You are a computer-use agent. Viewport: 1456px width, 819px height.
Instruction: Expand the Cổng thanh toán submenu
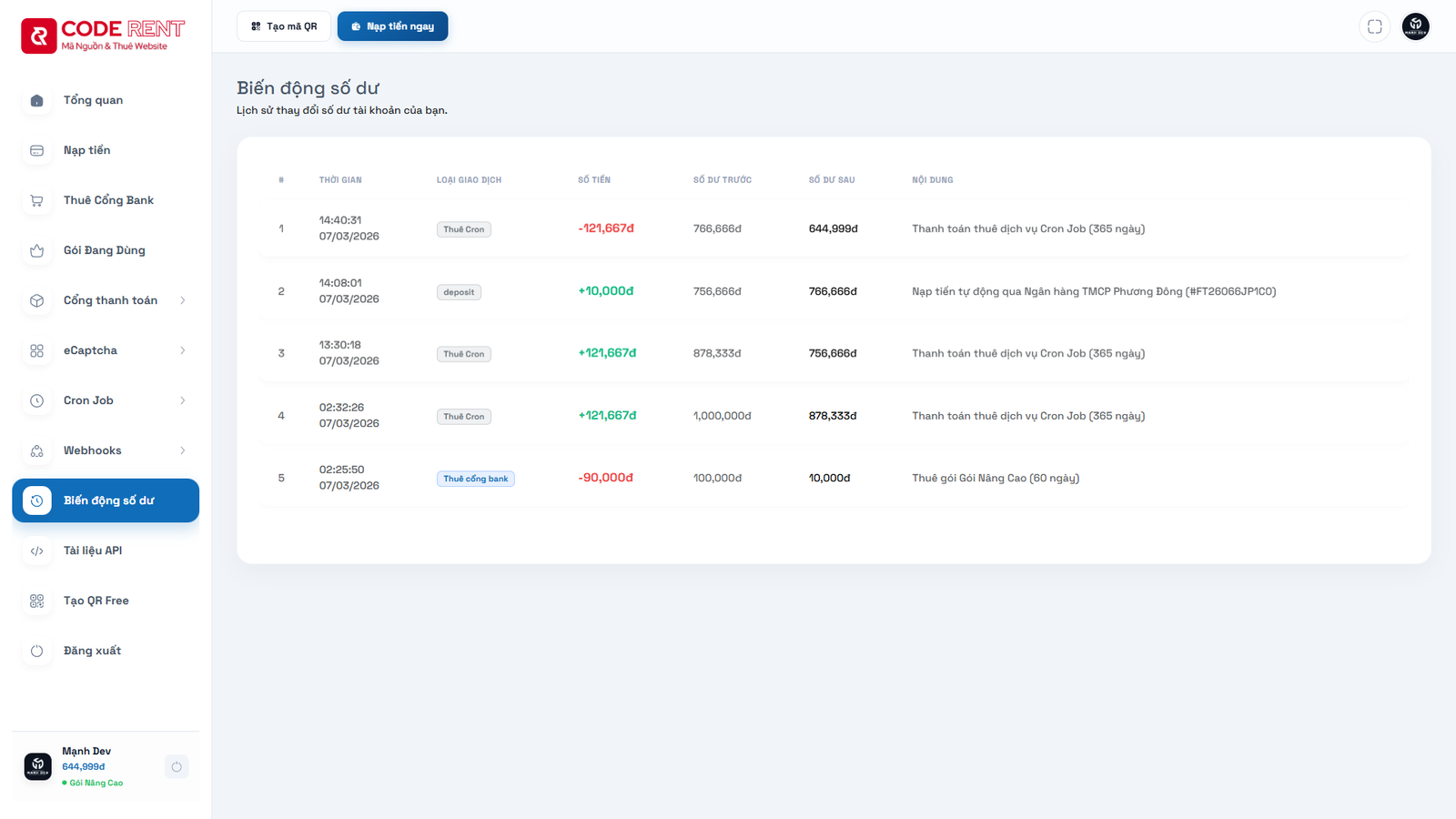pyautogui.click(x=183, y=300)
